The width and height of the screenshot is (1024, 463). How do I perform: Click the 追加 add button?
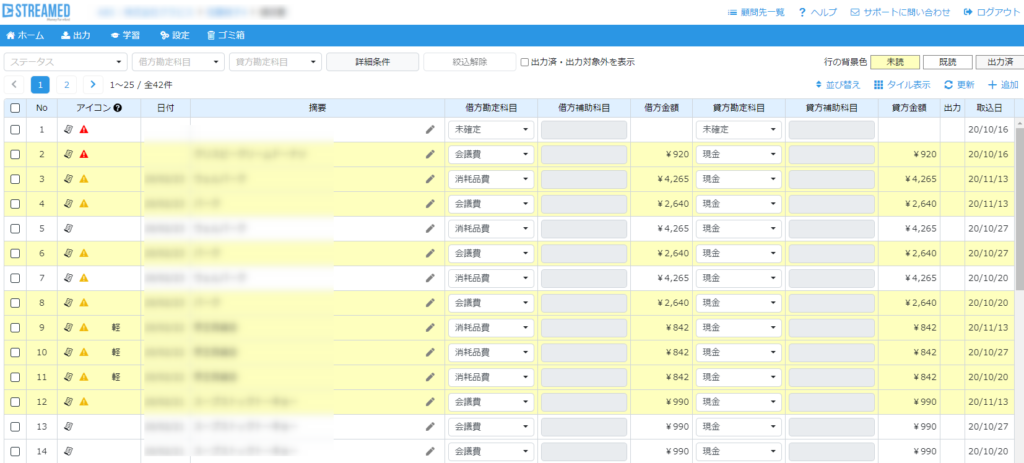coord(1003,85)
